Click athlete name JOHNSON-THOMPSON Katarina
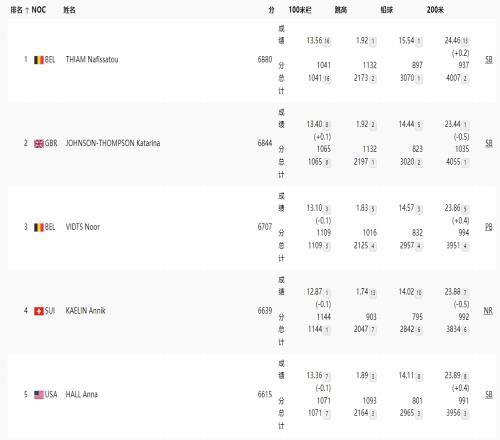This screenshot has width=500, height=440. pos(113,143)
